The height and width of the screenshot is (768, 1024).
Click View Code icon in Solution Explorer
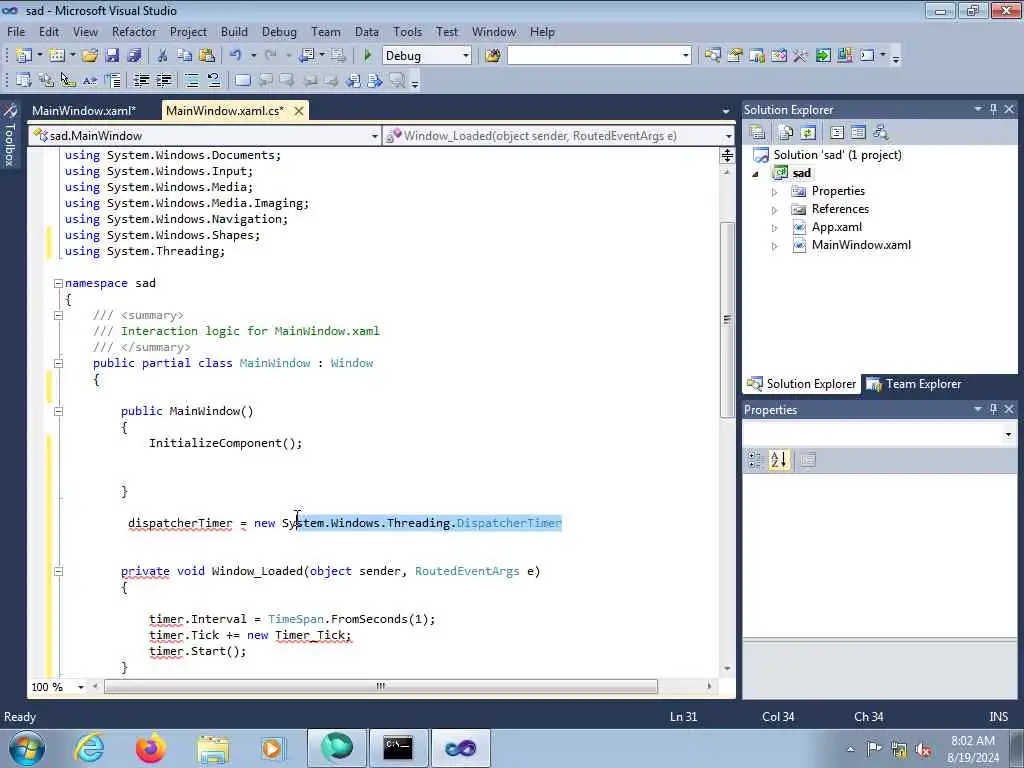click(837, 133)
